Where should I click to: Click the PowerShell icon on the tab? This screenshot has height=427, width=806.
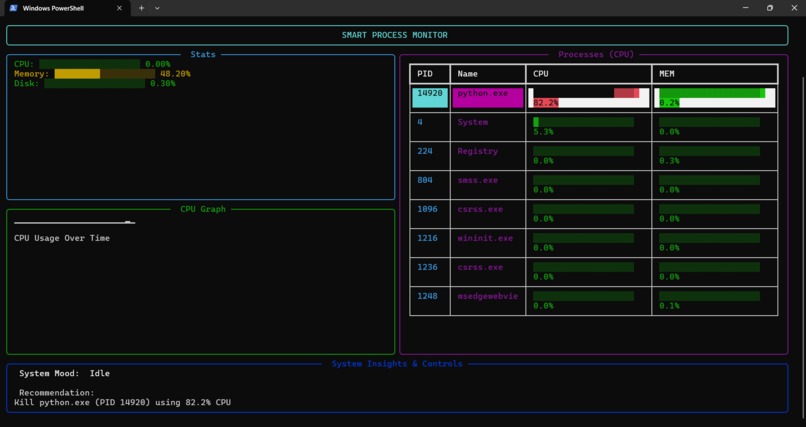pyautogui.click(x=14, y=8)
